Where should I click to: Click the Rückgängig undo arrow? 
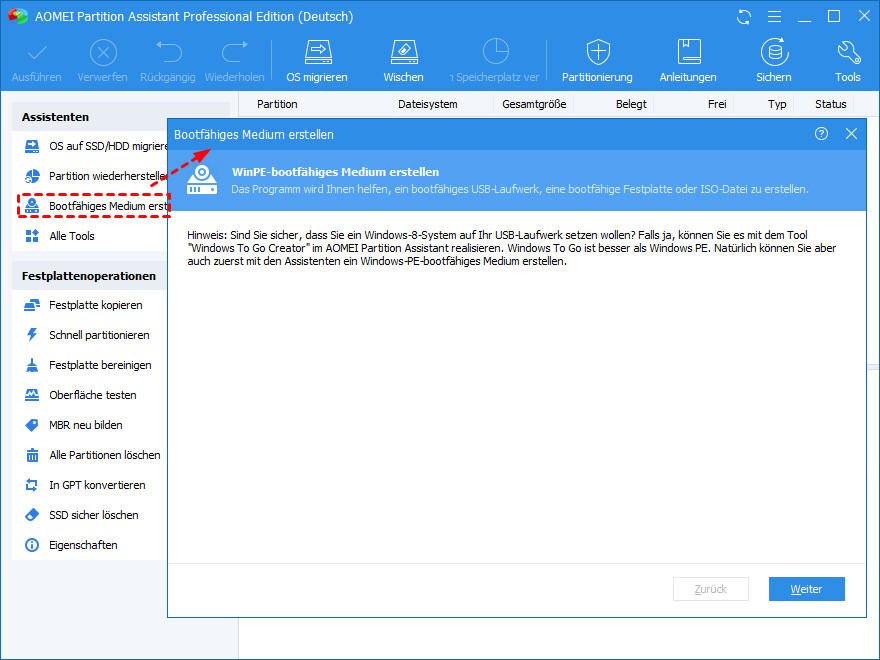click(168, 52)
